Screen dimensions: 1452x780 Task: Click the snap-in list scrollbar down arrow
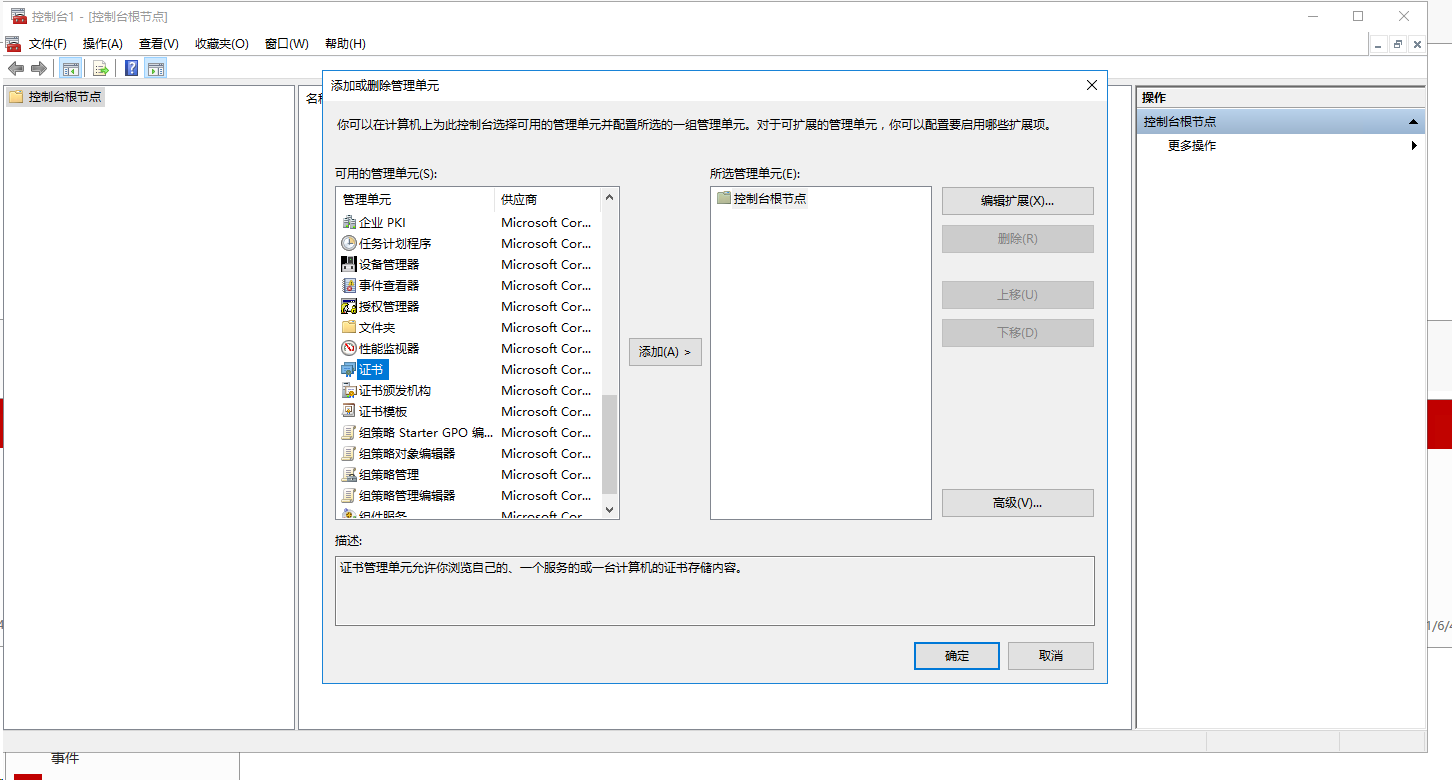pos(609,509)
